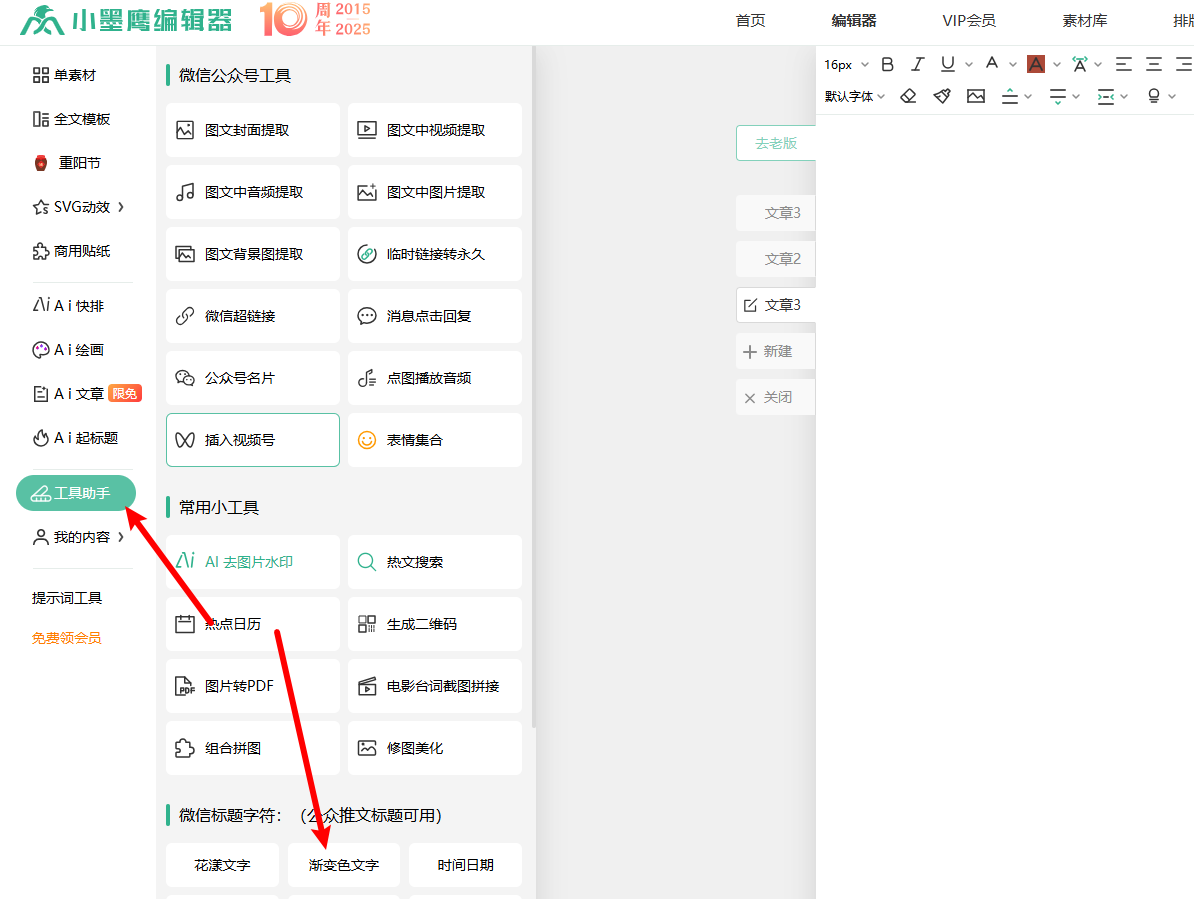Screen dimensions: 1194x899
Task: Open the 公众号名片 tool
Action: coord(252,378)
